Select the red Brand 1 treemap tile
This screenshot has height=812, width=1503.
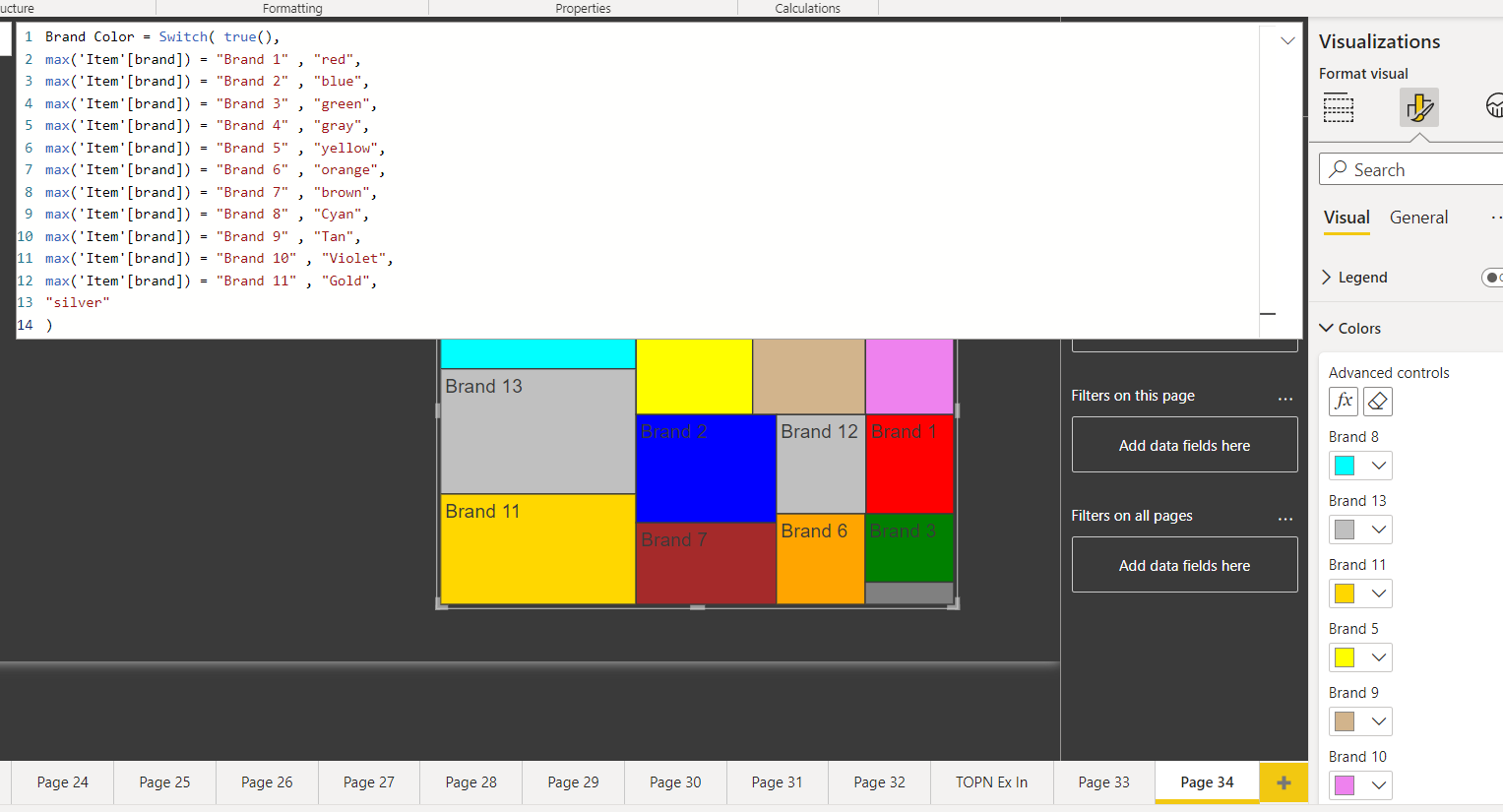(909, 464)
